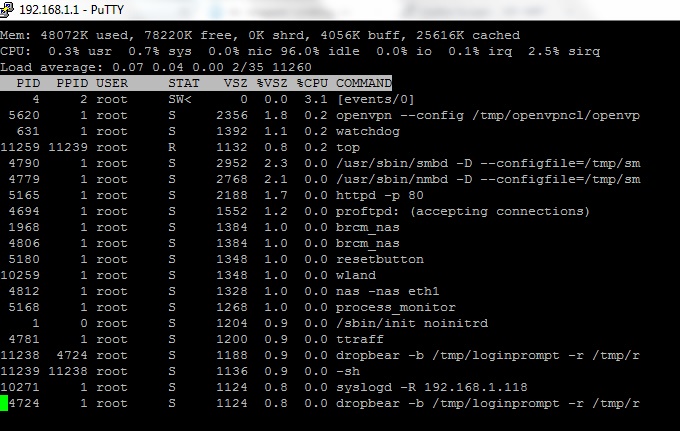This screenshot has width=680, height=431.
Task: Click the resetbutton process row
Action: tap(212, 259)
